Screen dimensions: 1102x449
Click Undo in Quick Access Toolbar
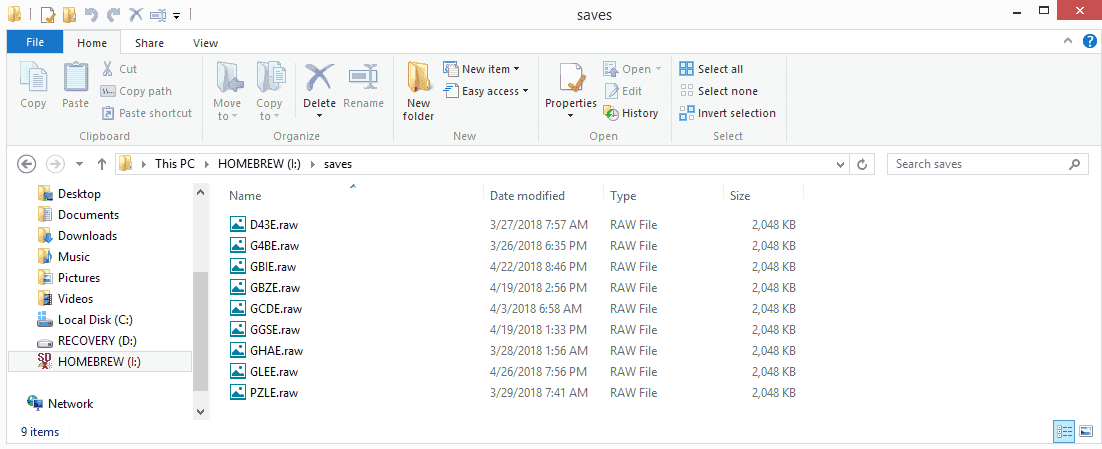pyautogui.click(x=90, y=14)
